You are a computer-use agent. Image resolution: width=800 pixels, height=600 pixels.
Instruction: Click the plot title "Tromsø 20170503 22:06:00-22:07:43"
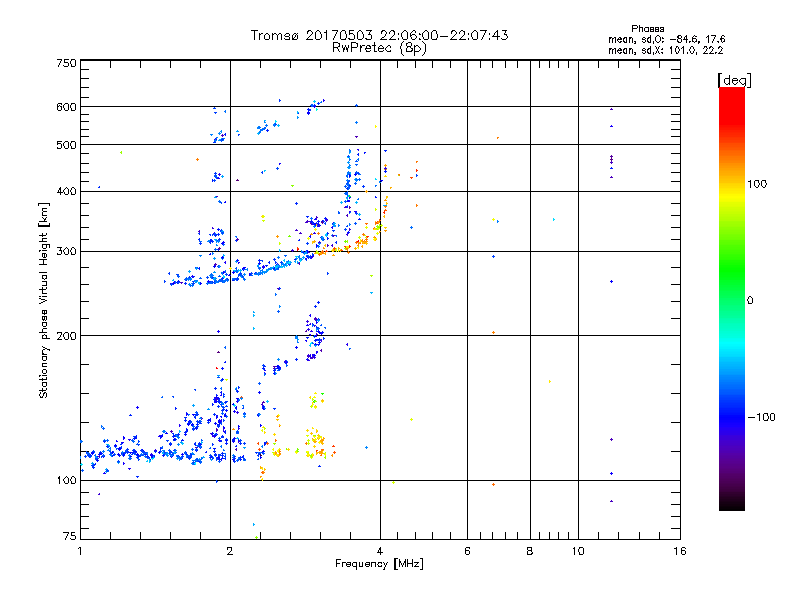(379, 35)
